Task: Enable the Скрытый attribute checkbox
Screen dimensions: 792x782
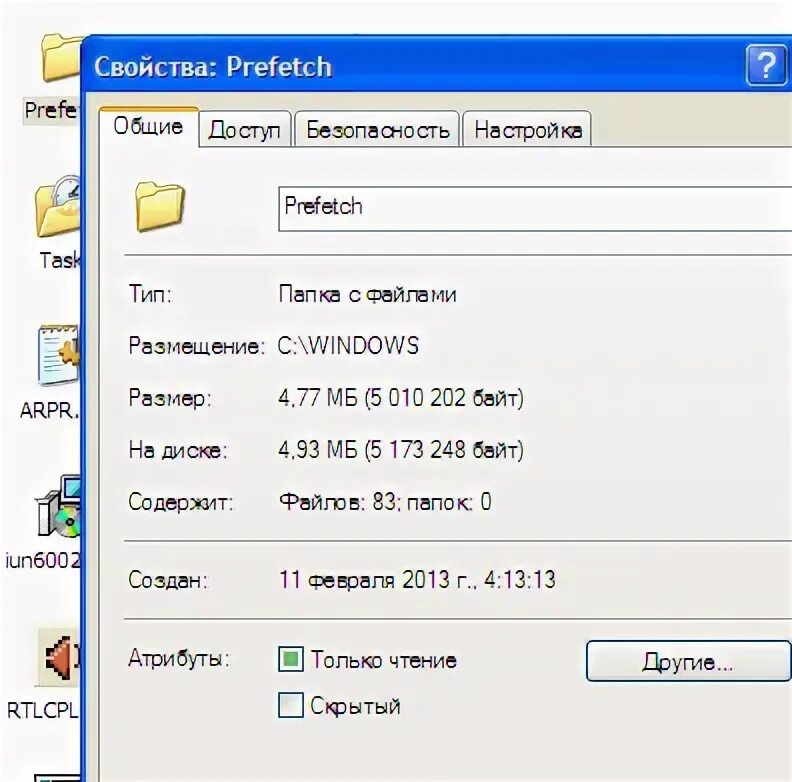Action: pyautogui.click(x=290, y=705)
